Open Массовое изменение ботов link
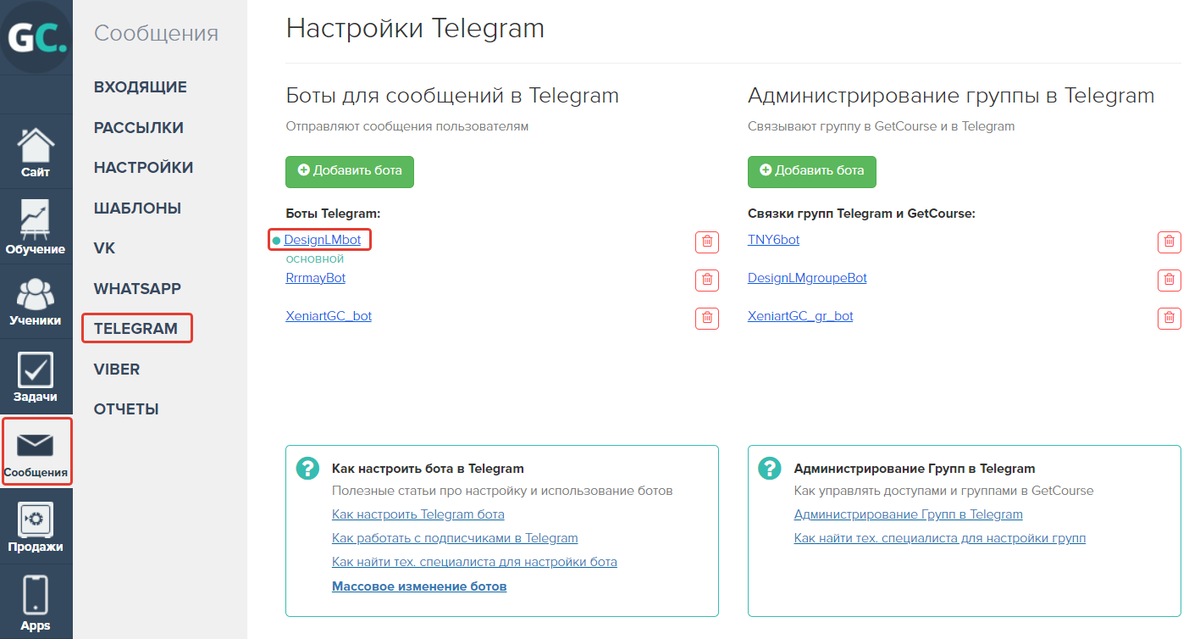Image resolution: width=1200 pixels, height=639 pixels. (x=419, y=586)
